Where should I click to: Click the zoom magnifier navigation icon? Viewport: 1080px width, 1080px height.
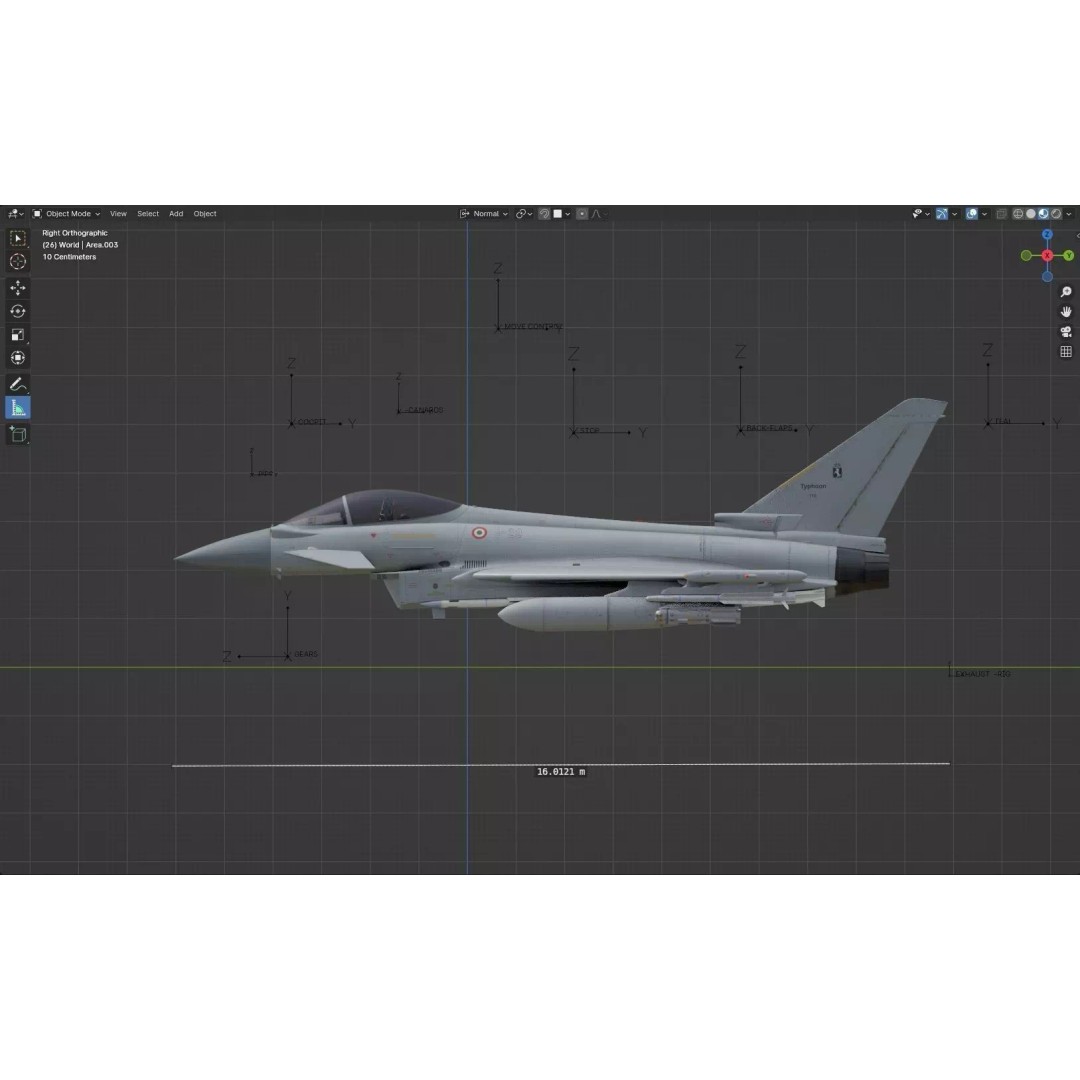click(1066, 292)
